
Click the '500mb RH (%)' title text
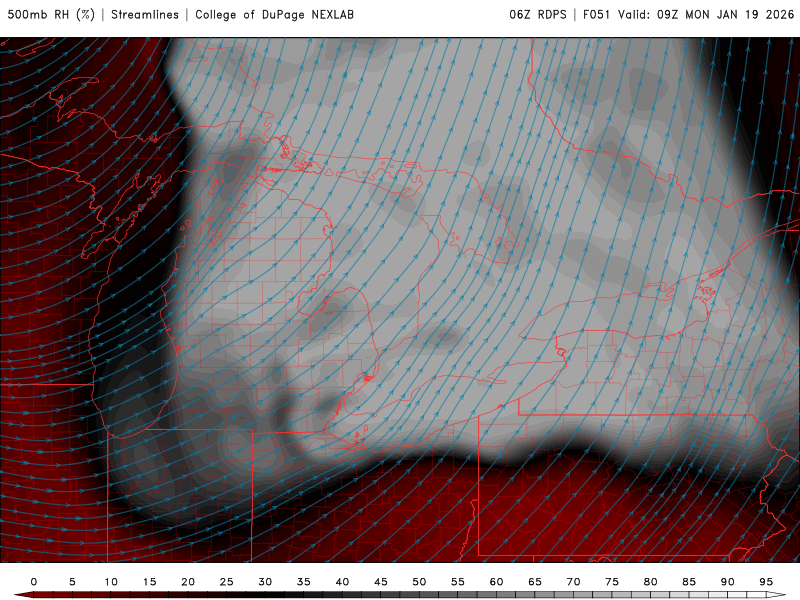coord(51,15)
